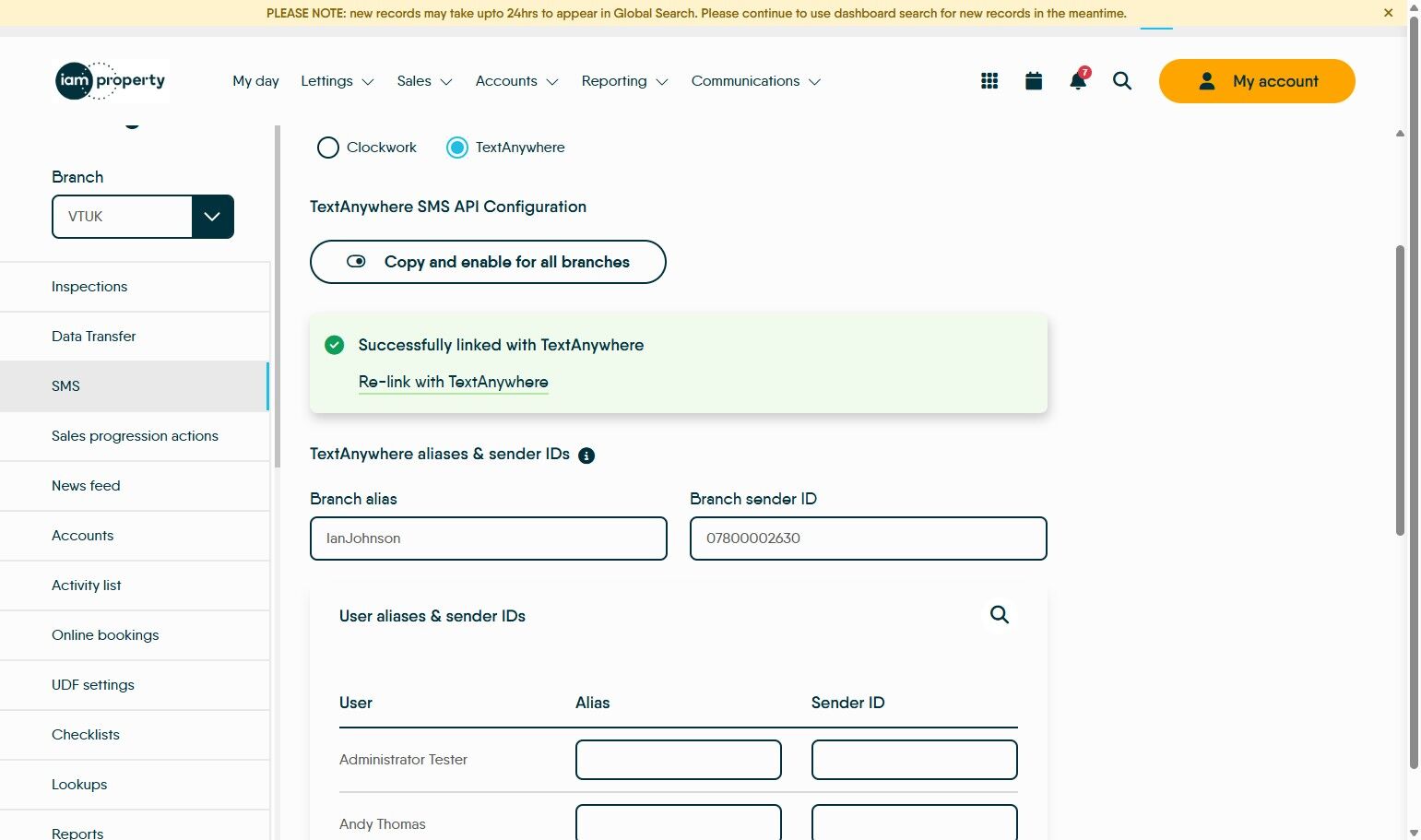Open the notifications bell icon
The height and width of the screenshot is (840, 1421).
[1078, 80]
